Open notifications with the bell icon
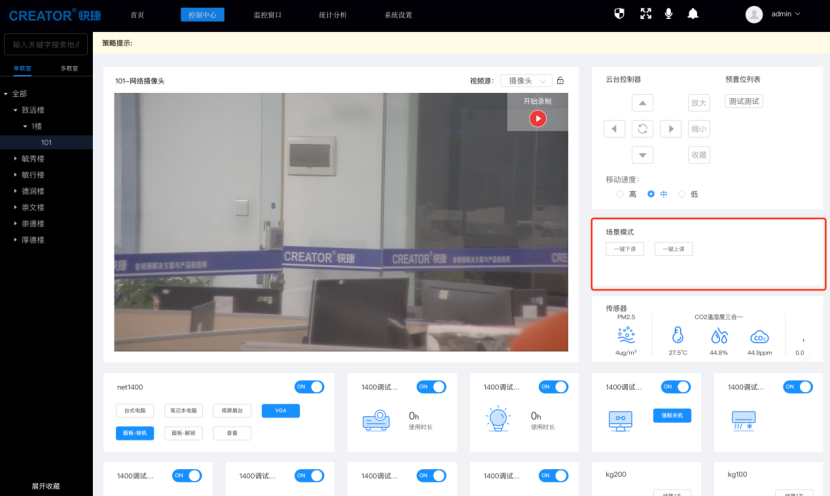Screen dimensions: 830x496 click(693, 14)
